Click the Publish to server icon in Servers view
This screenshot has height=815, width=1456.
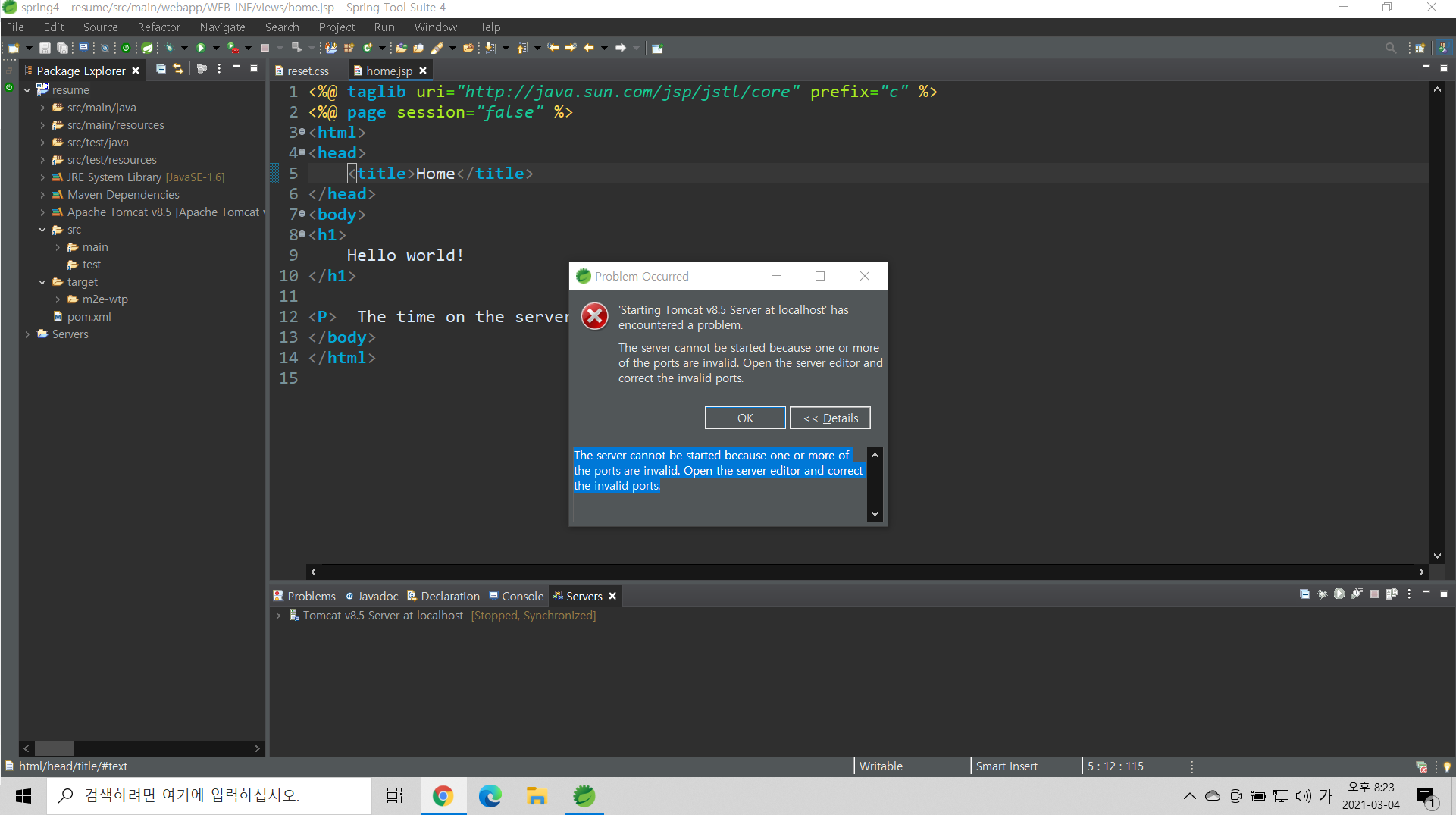click(1392, 594)
